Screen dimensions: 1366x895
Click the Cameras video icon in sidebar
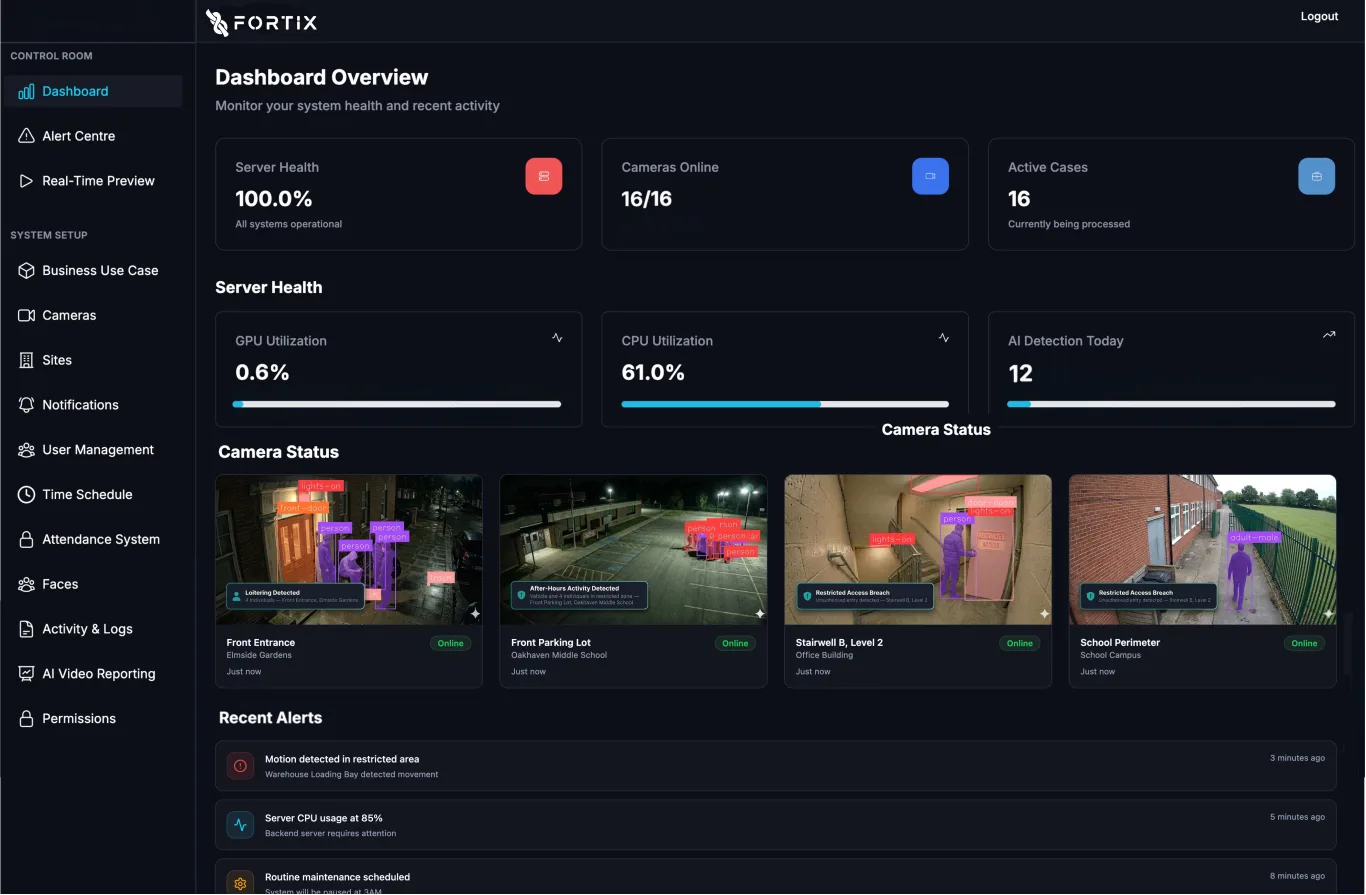pyautogui.click(x=26, y=315)
